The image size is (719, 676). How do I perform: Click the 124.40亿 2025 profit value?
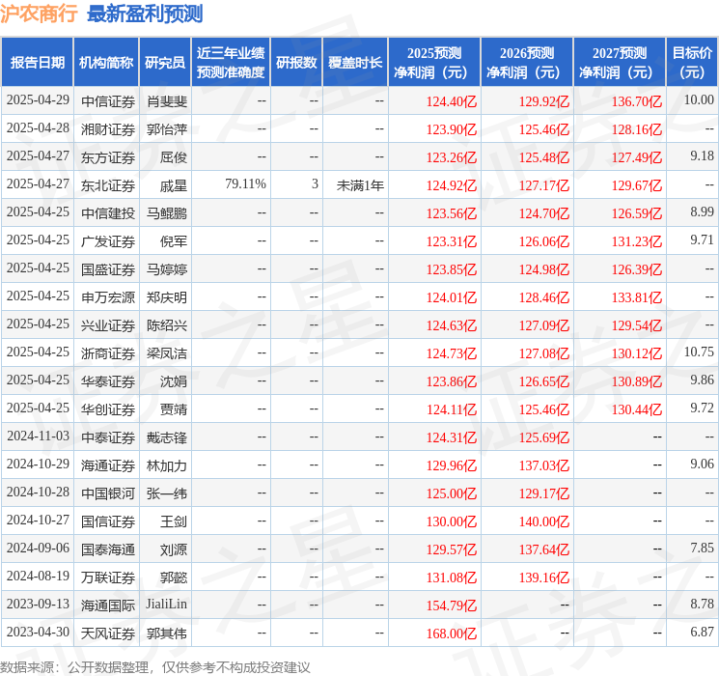(452, 101)
